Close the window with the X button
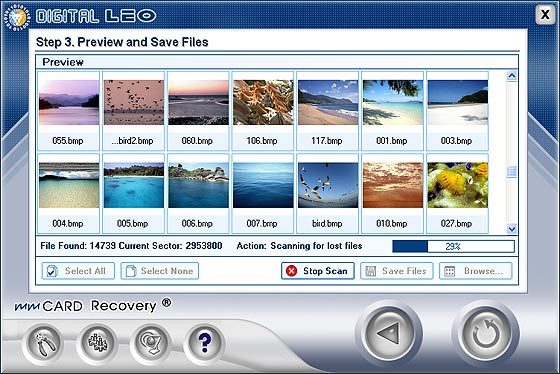The width and height of the screenshot is (560, 374). 545,15
